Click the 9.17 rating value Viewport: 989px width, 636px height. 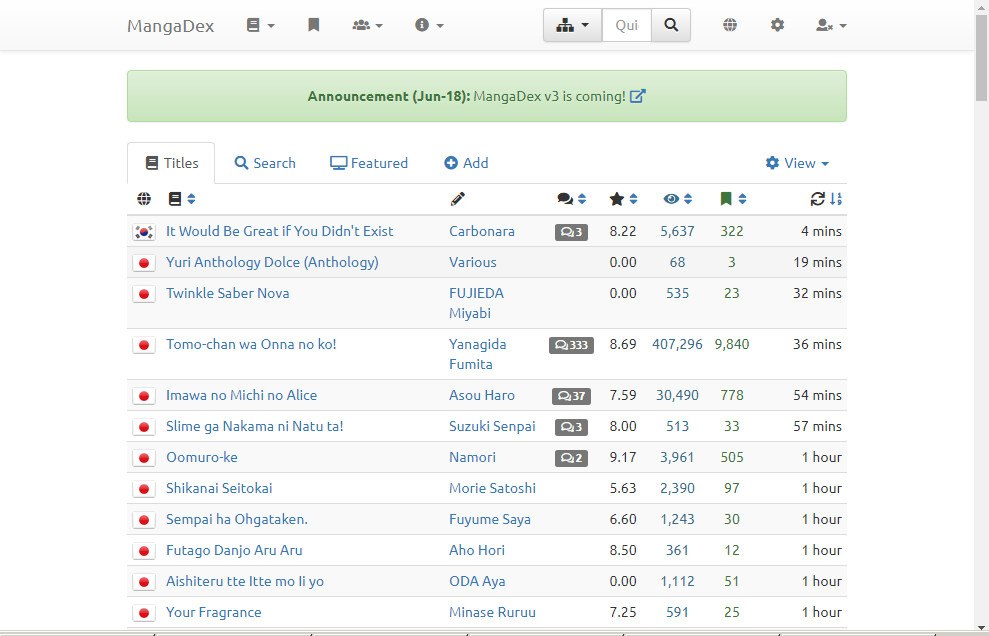623,457
